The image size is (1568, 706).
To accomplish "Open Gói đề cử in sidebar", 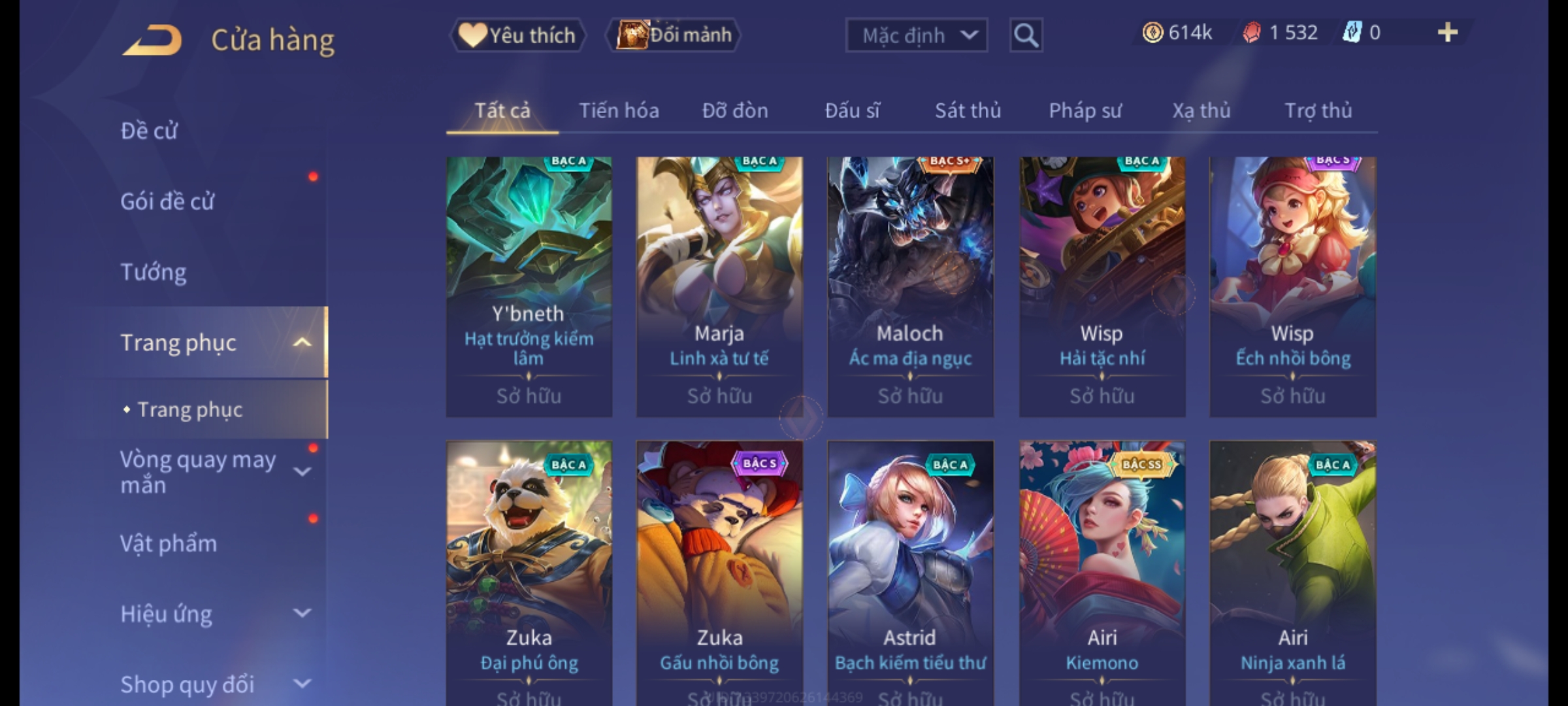I will point(167,201).
